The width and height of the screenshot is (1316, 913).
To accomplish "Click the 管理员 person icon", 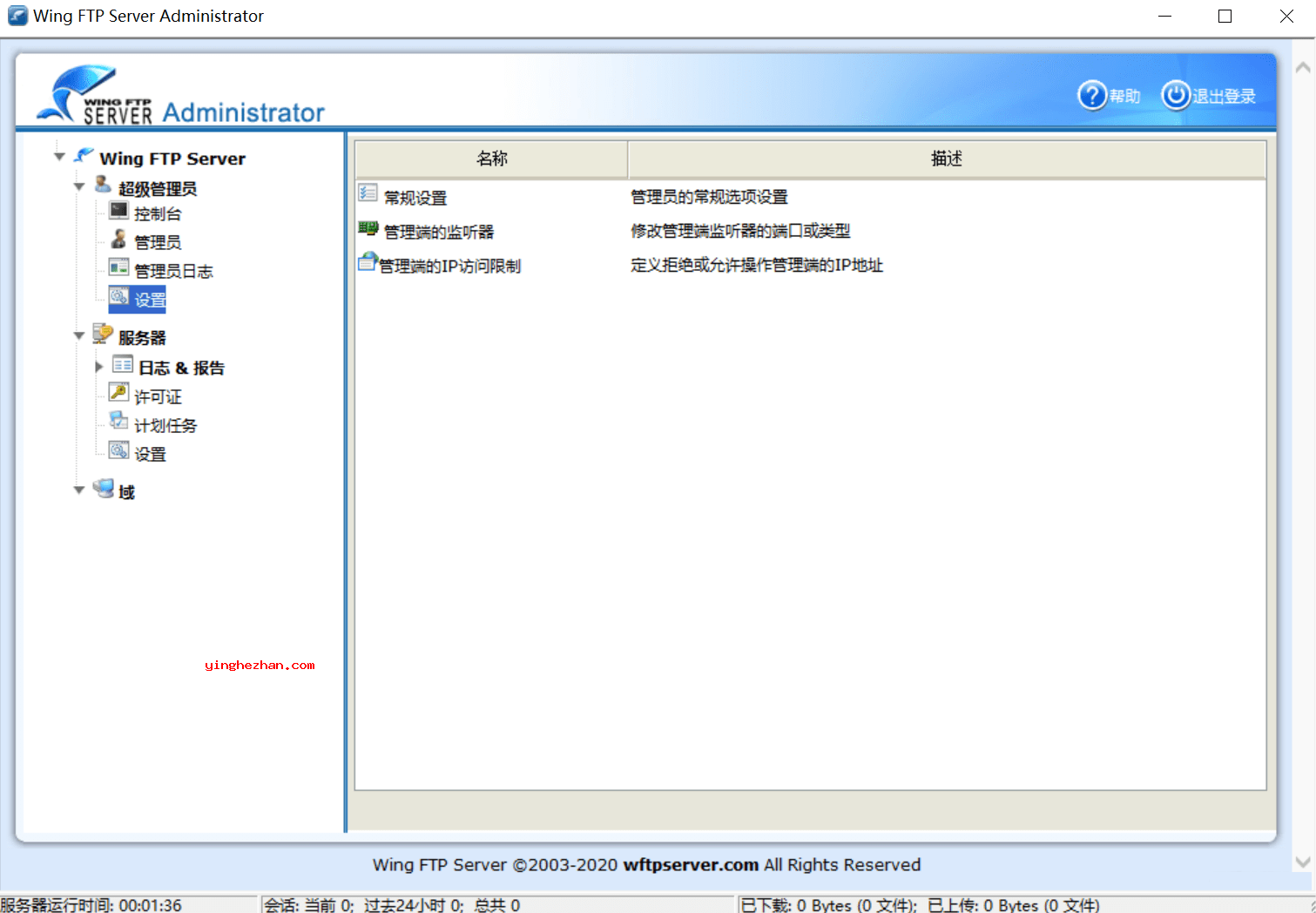I will (118, 240).
